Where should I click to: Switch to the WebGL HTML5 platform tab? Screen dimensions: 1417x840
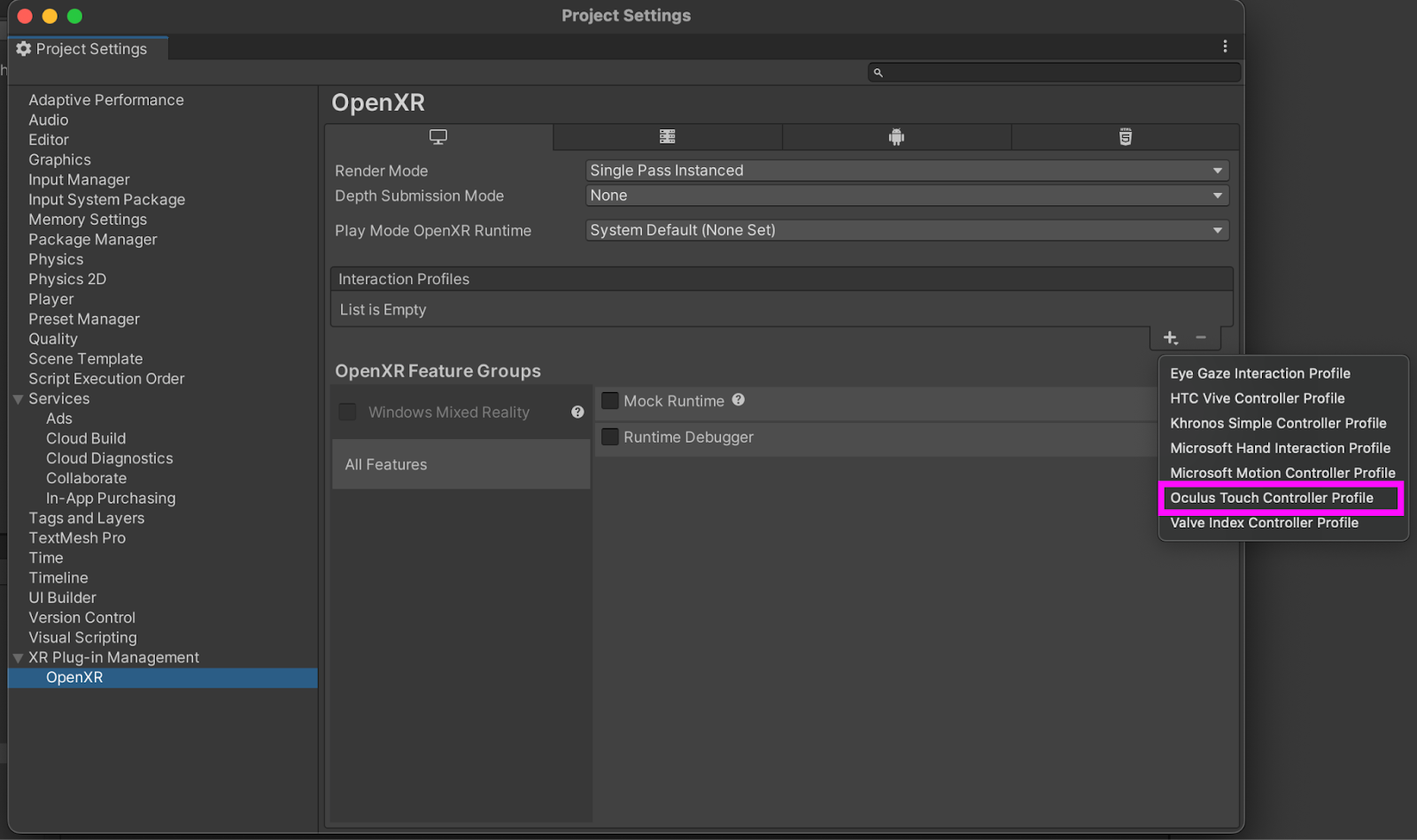point(1125,137)
